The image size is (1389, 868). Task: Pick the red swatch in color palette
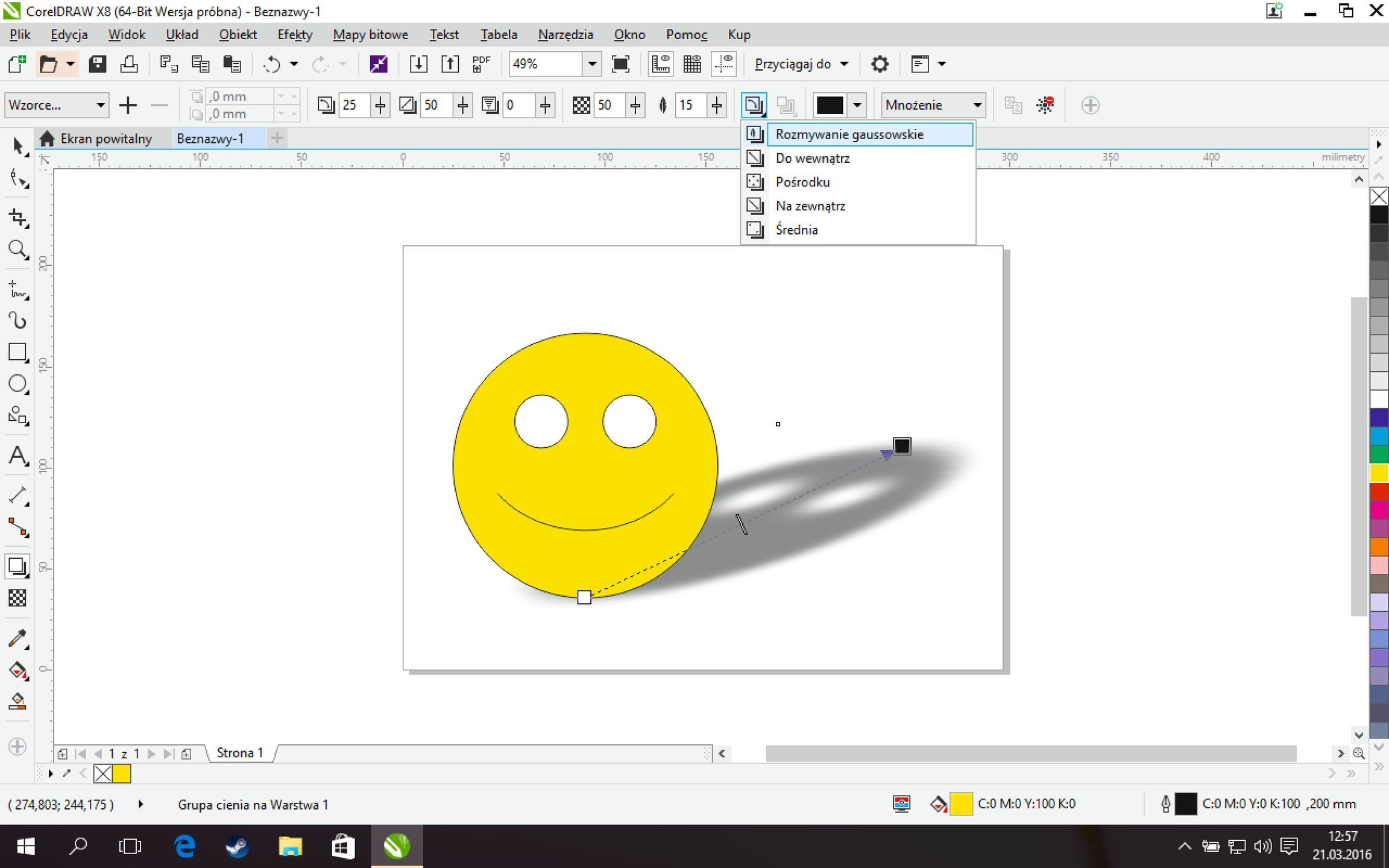pyautogui.click(x=1378, y=491)
